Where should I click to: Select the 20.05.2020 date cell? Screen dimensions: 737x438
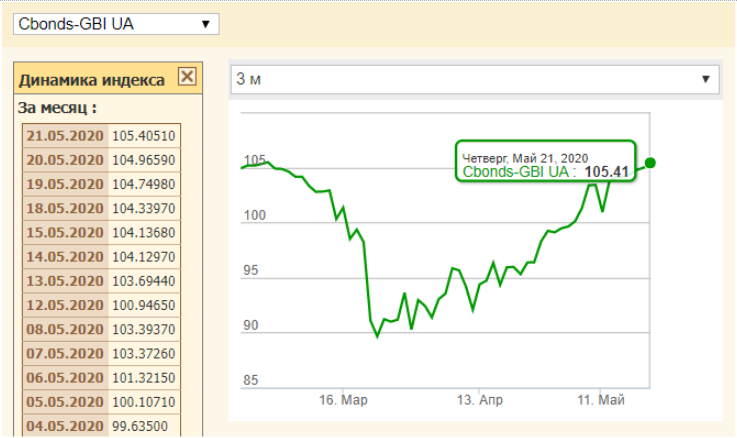pyautogui.click(x=65, y=160)
